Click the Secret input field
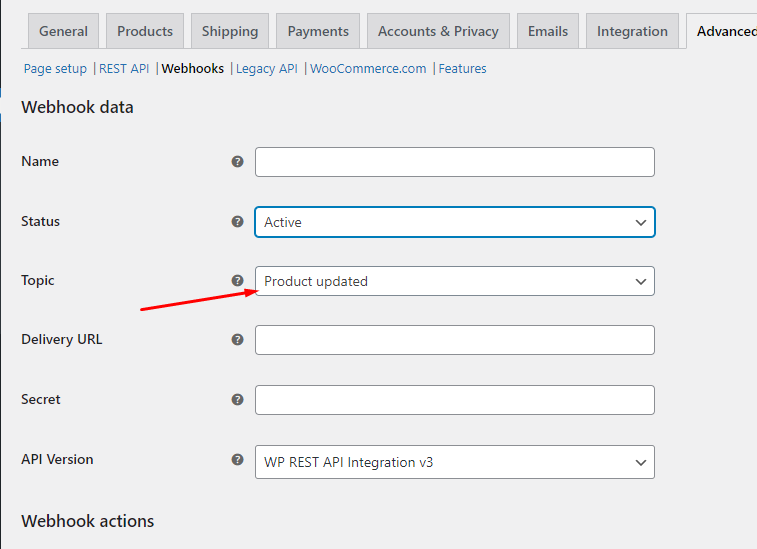 pos(455,400)
